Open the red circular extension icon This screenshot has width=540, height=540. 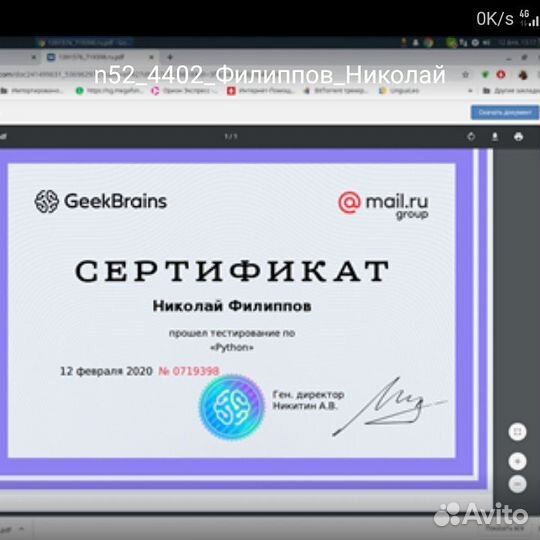(501, 74)
